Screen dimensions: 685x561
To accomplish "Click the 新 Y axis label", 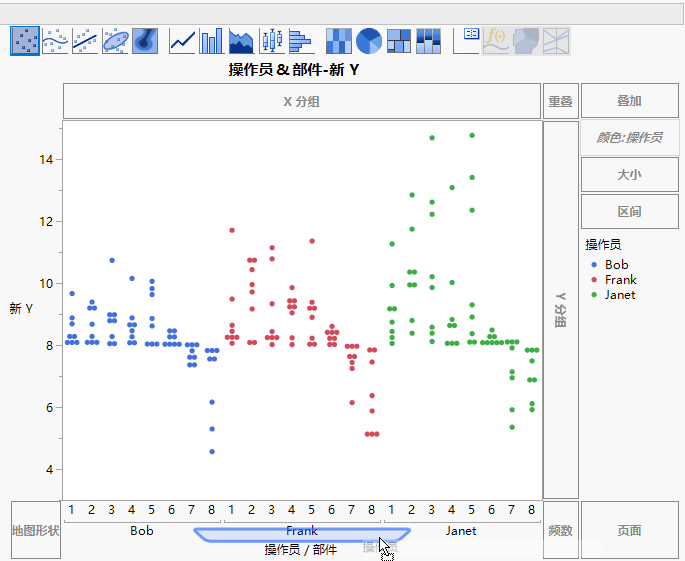I will point(21,308).
